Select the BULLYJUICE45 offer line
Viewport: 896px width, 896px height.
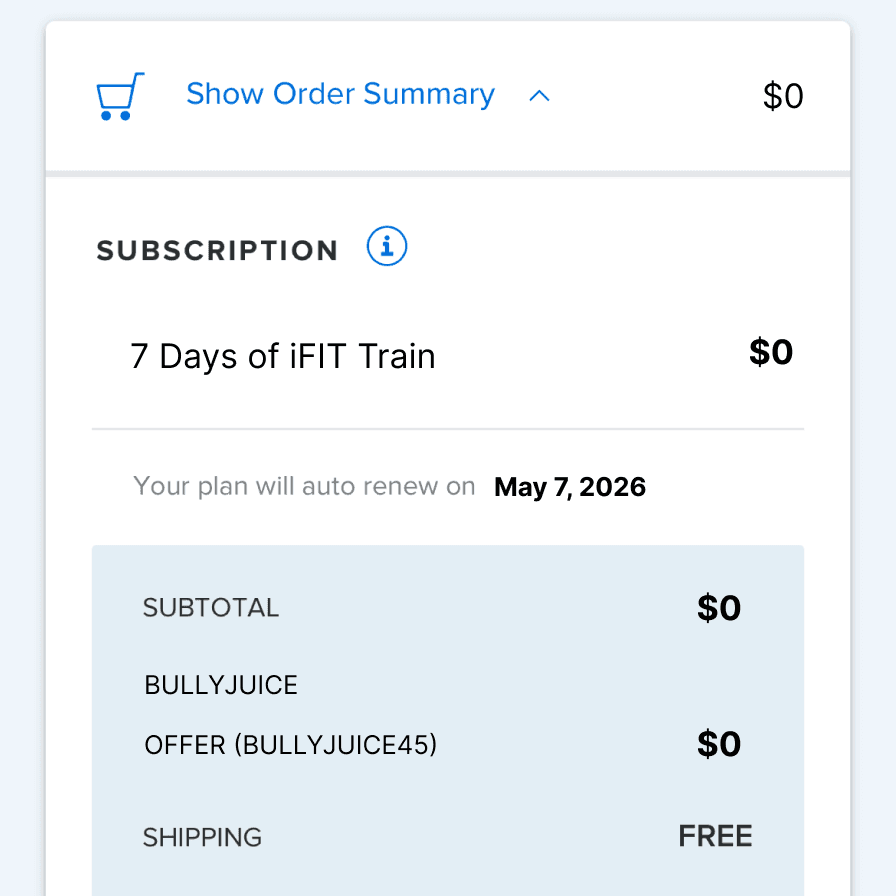click(290, 744)
